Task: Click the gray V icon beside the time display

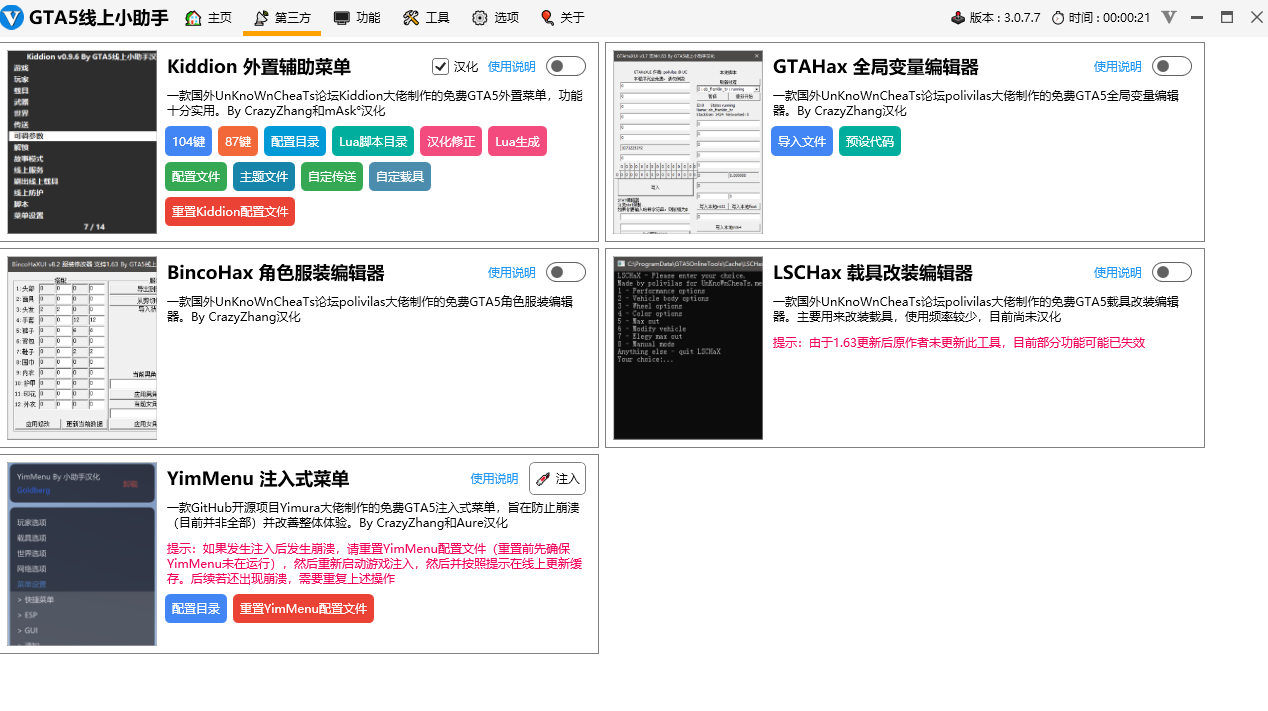Action: [1168, 16]
